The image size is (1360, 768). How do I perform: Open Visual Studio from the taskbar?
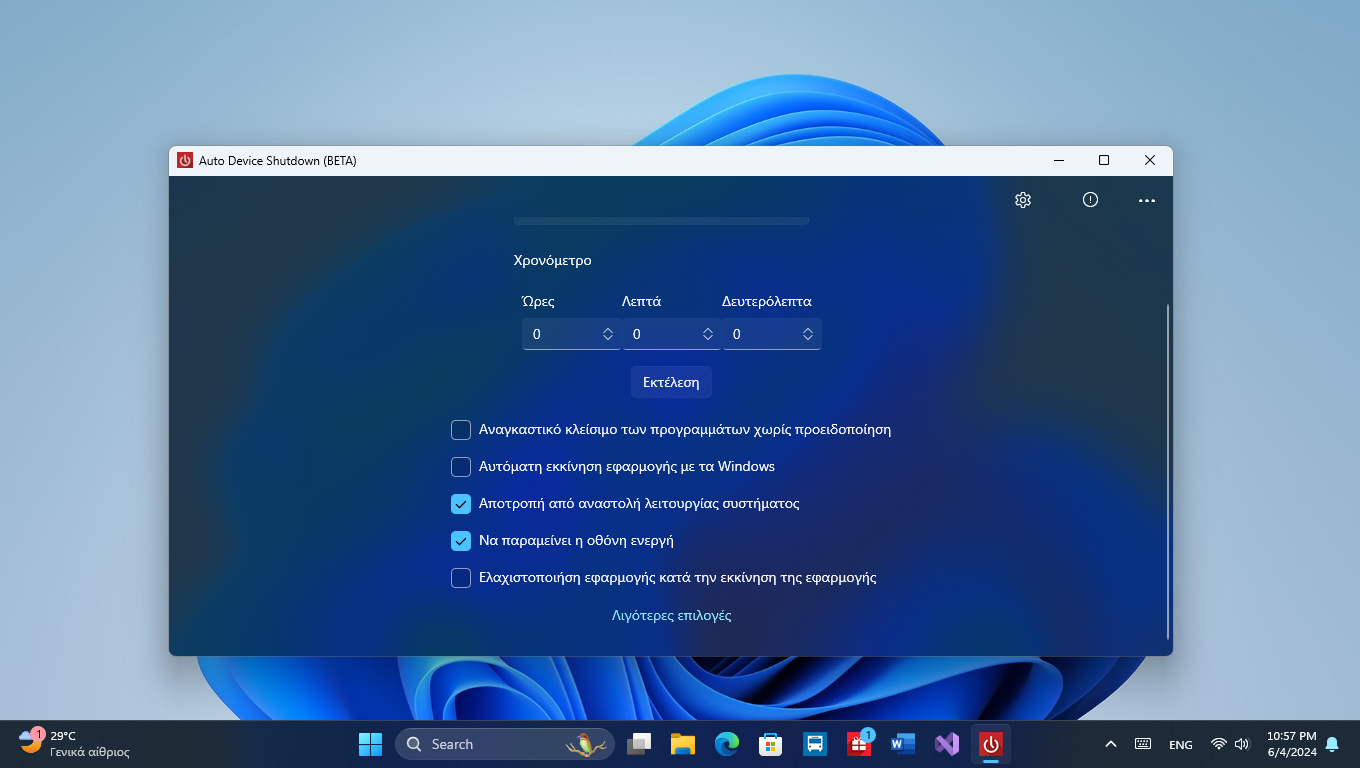(947, 744)
